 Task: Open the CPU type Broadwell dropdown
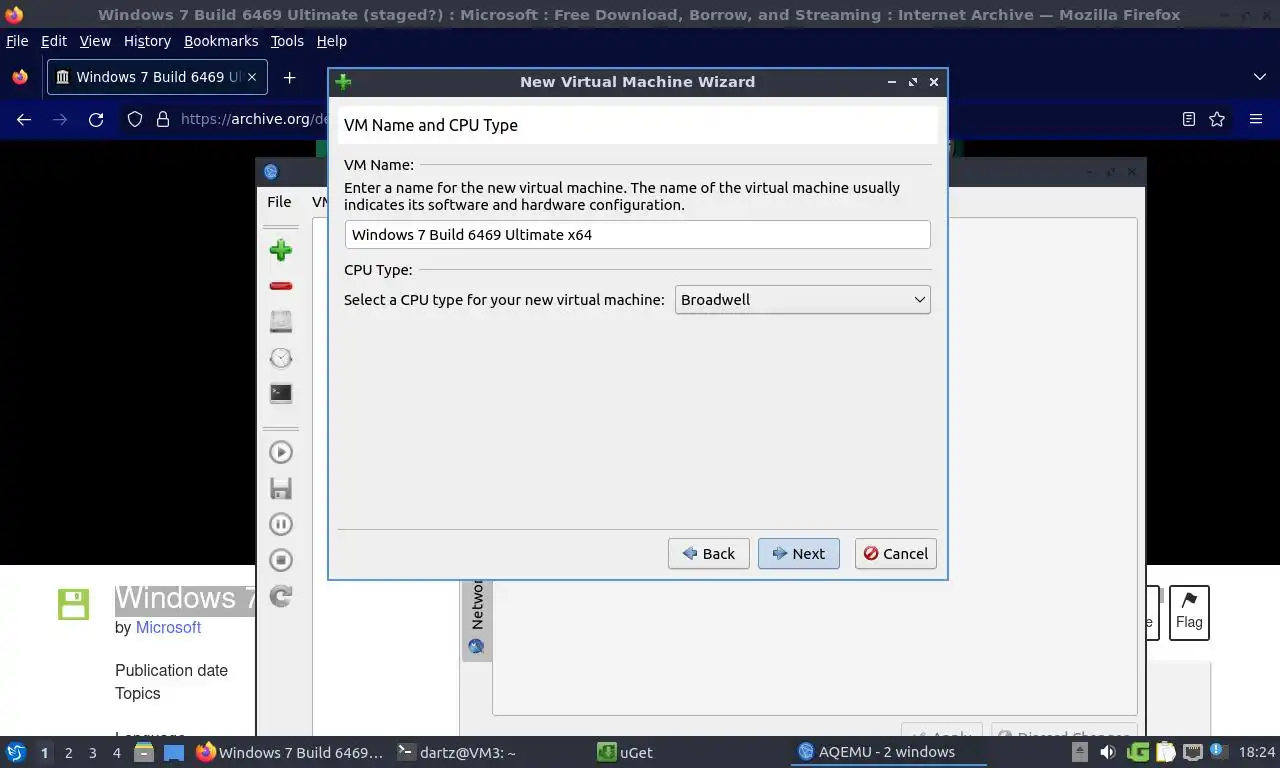[802, 300]
